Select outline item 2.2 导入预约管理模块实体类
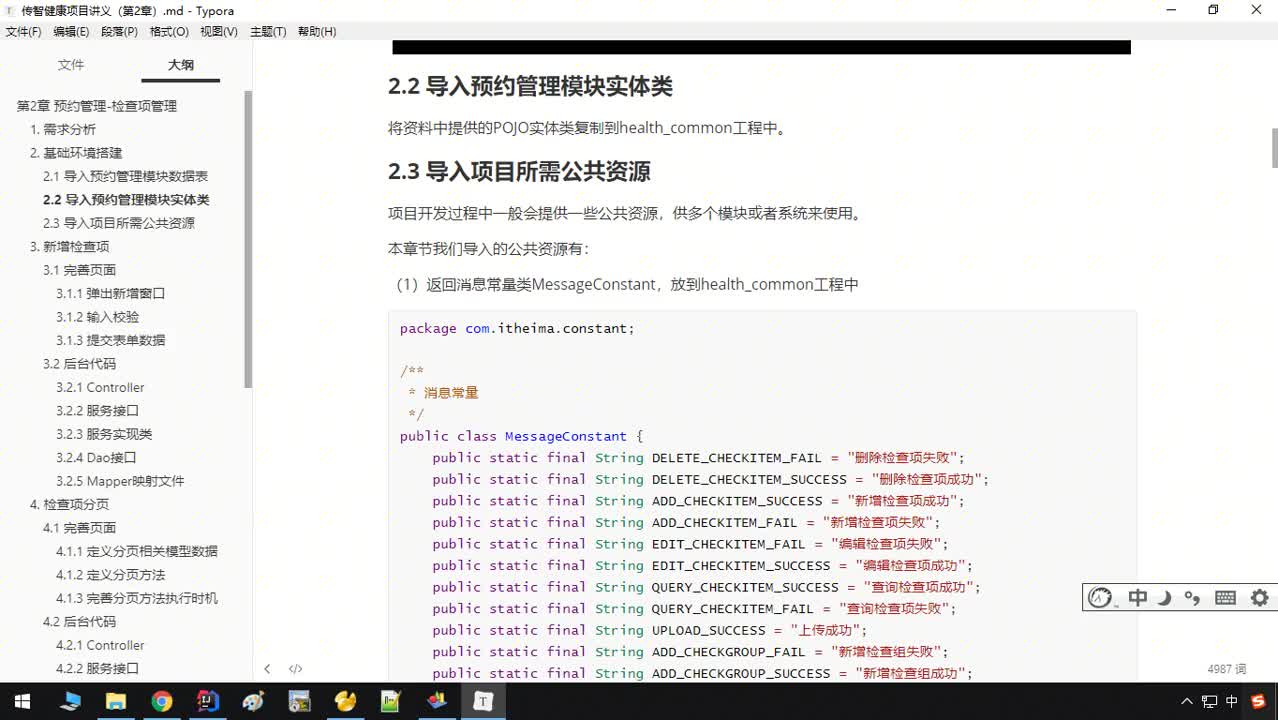1278x720 pixels. (126, 200)
